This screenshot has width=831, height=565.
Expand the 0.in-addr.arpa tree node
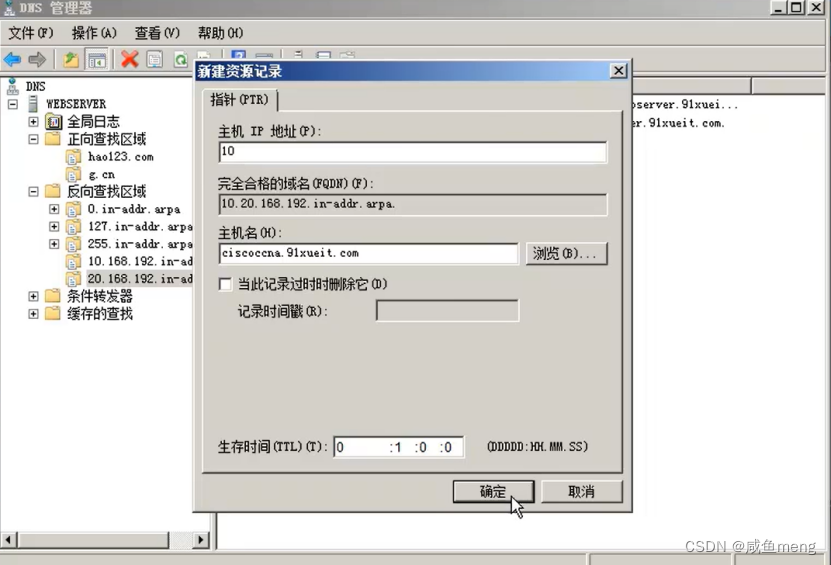[x=54, y=209]
